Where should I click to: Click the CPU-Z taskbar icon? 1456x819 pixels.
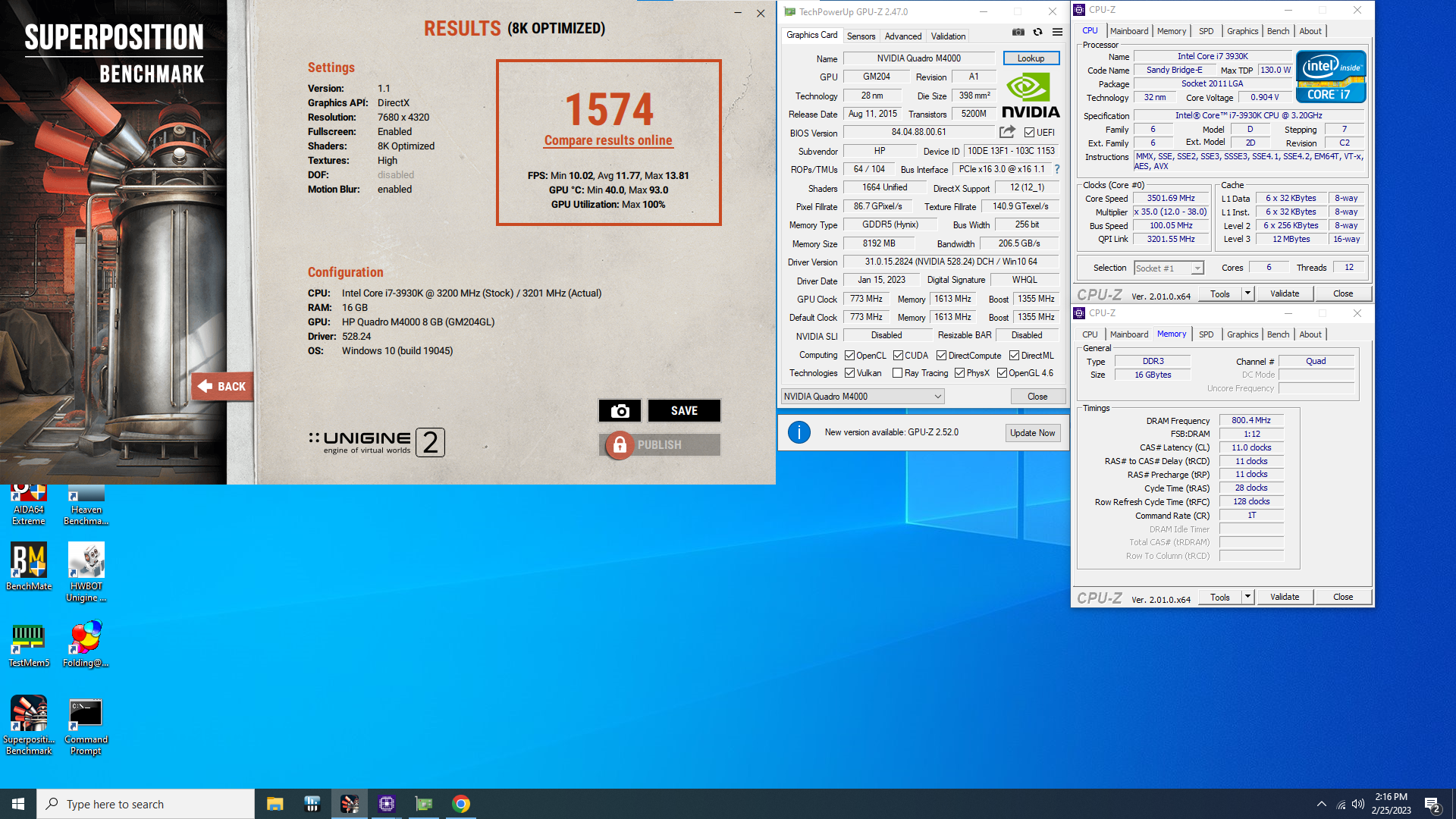387,804
